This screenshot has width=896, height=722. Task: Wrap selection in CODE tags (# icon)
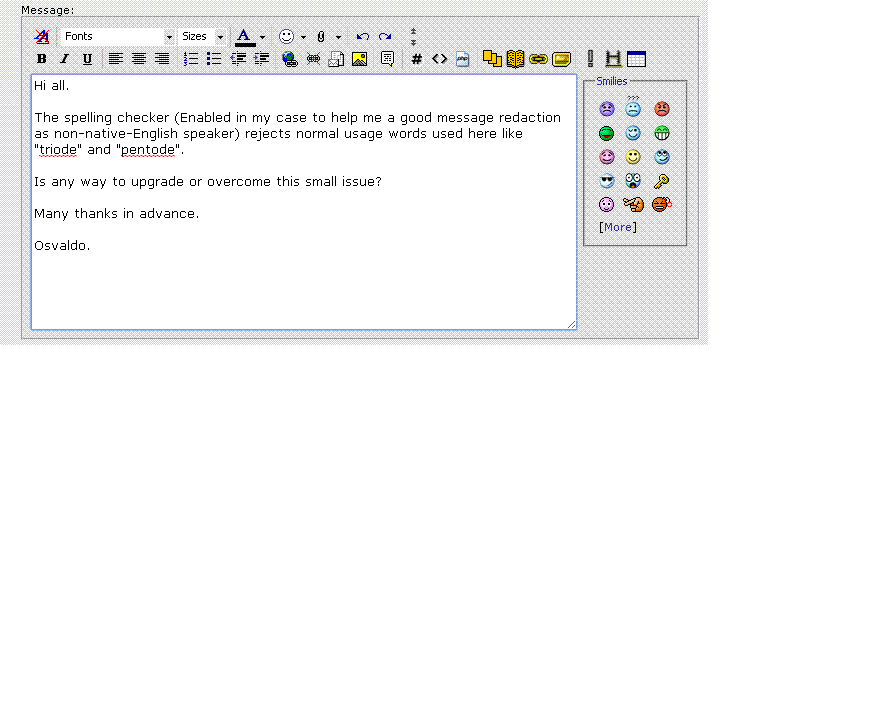[x=417, y=59]
